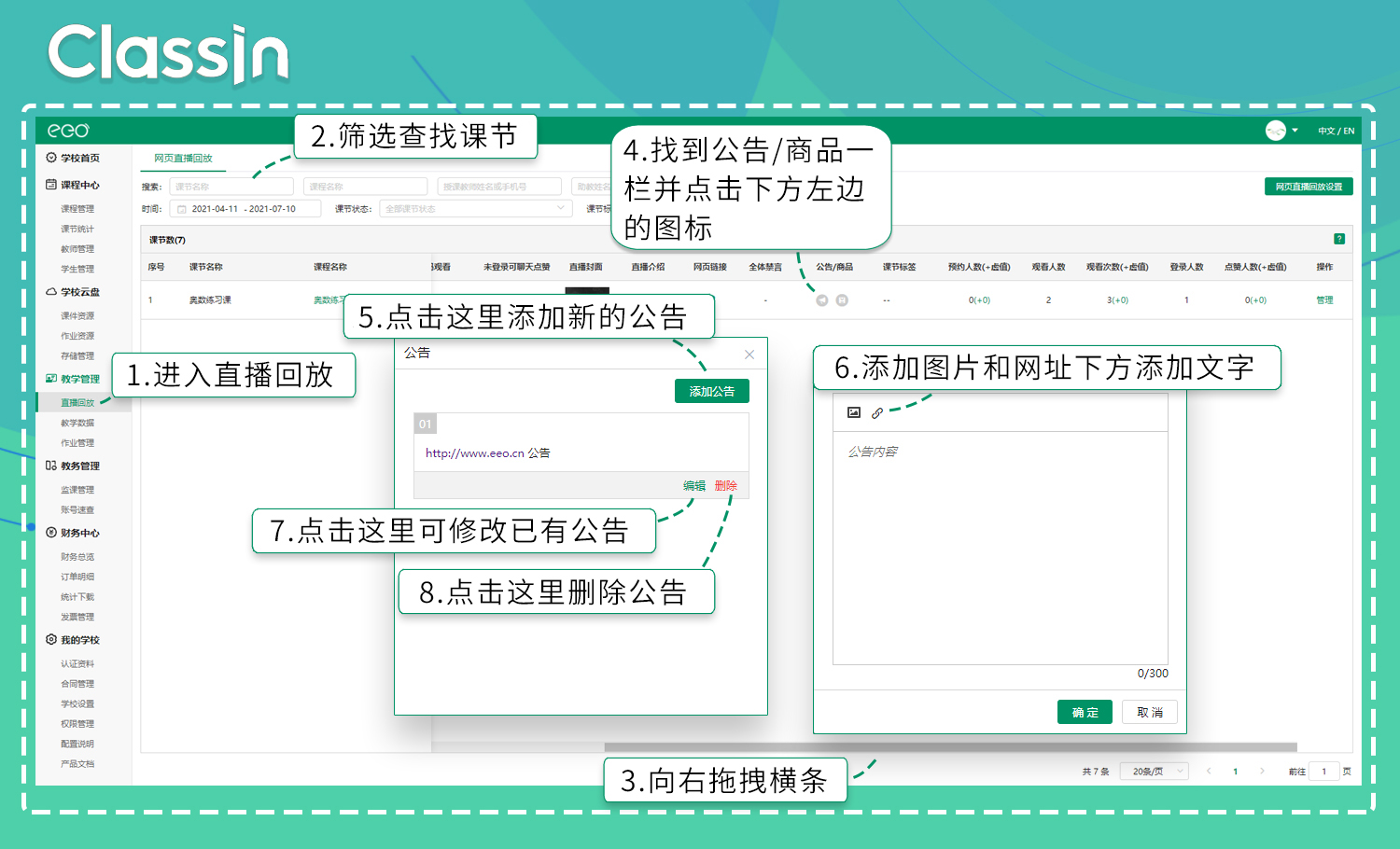Open 学校首页 in the sidebar
Image resolution: width=1400 pixels, height=849 pixels.
(79, 158)
